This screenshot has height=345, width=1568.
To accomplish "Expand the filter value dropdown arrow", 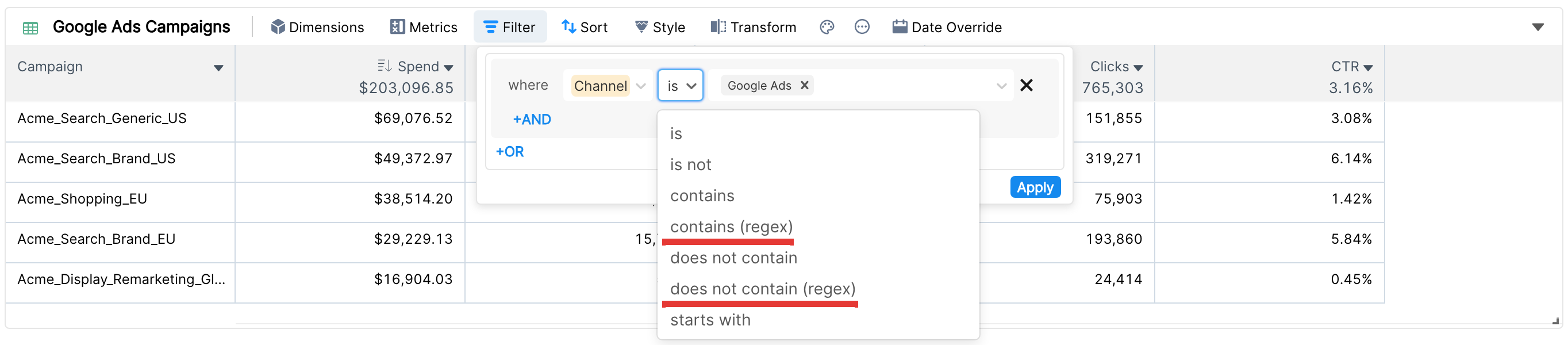I will tap(1001, 86).
